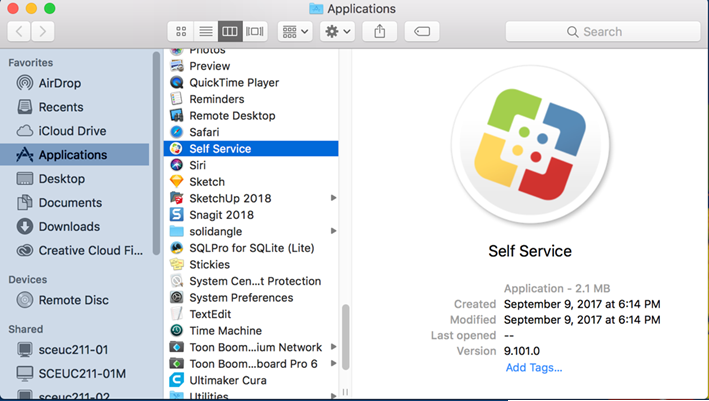Click the Remote Desktop app icon

pyautogui.click(x=176, y=115)
